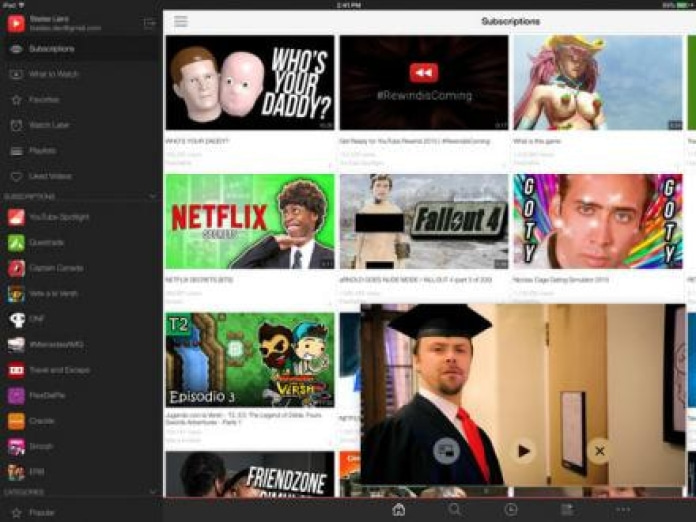Open Popular category with star icon
This screenshot has height=522, width=696.
pyautogui.click(x=81, y=513)
